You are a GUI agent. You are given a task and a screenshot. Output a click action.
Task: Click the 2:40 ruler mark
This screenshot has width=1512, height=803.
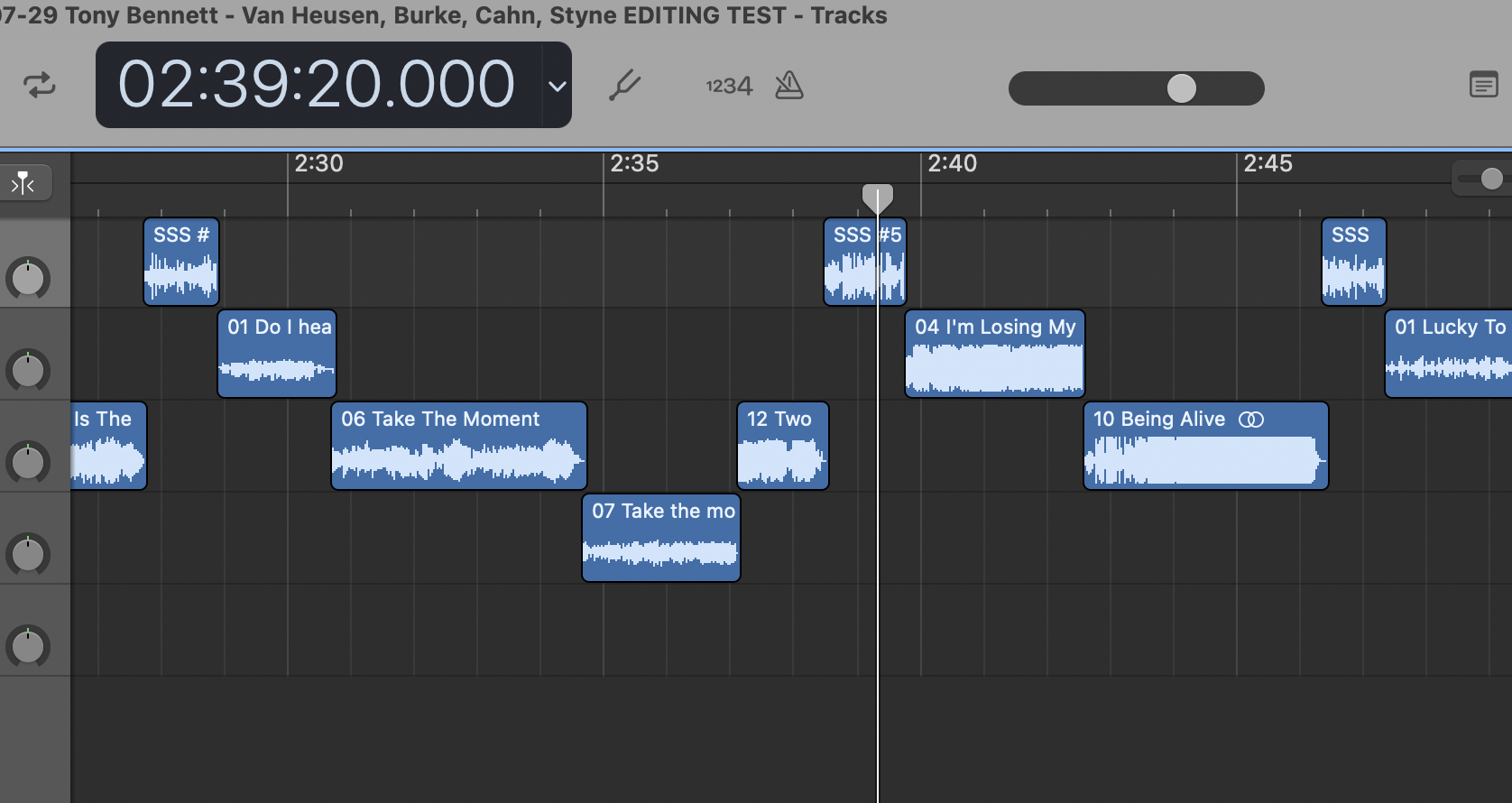click(x=952, y=163)
